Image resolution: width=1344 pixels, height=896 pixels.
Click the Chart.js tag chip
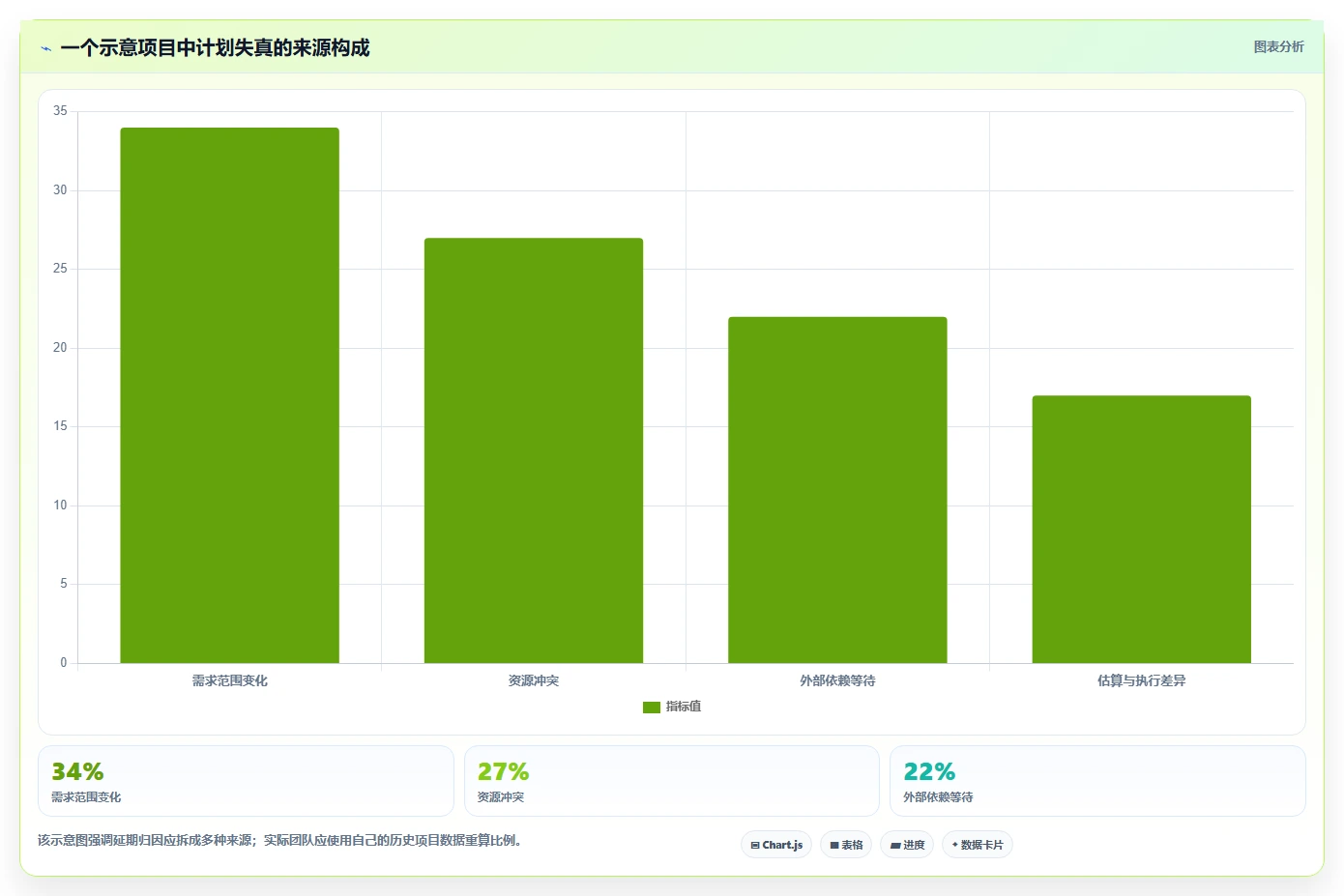click(x=776, y=845)
